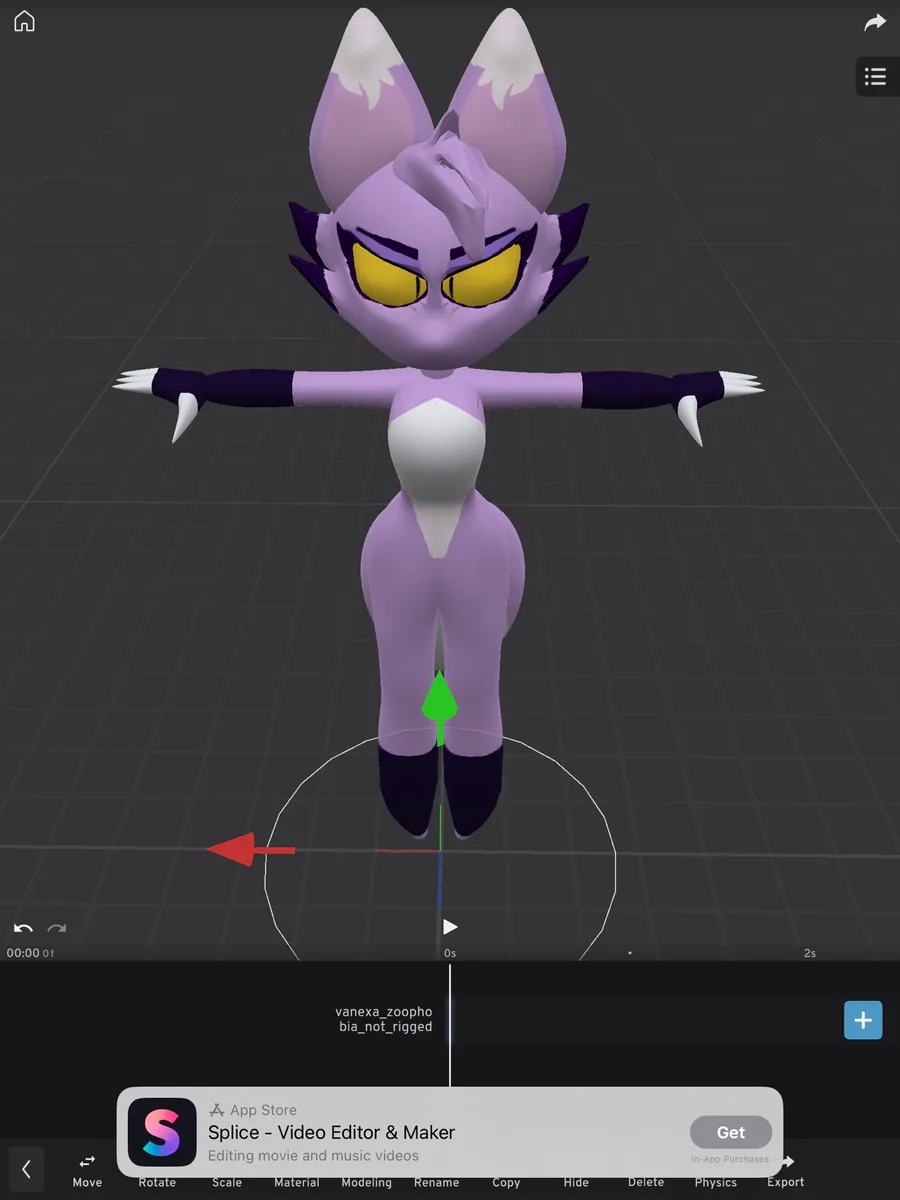Open the Material options
Screen dimensions: 900x1200
pos(297,1181)
